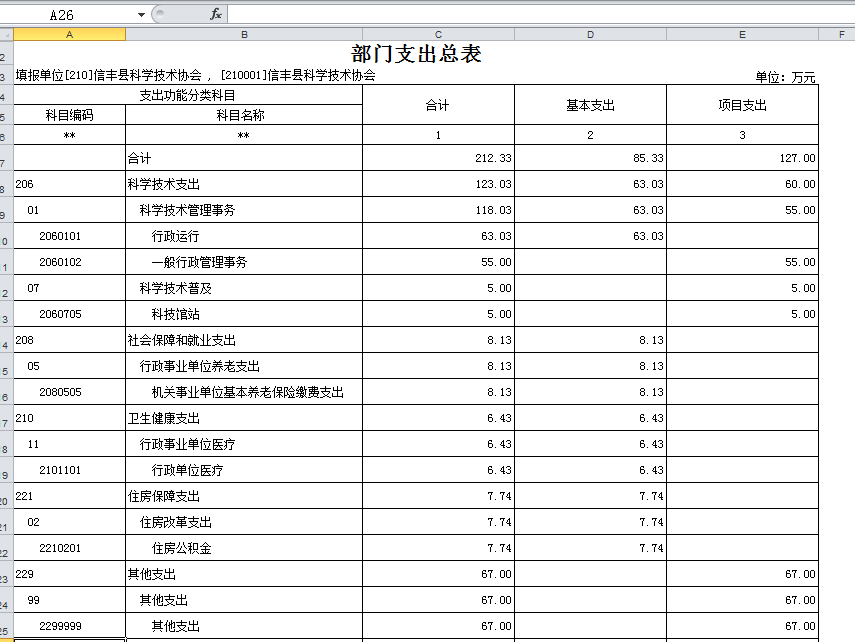Click the 基本支出 column heading cell
855x642 pixels.
click(x=590, y=105)
